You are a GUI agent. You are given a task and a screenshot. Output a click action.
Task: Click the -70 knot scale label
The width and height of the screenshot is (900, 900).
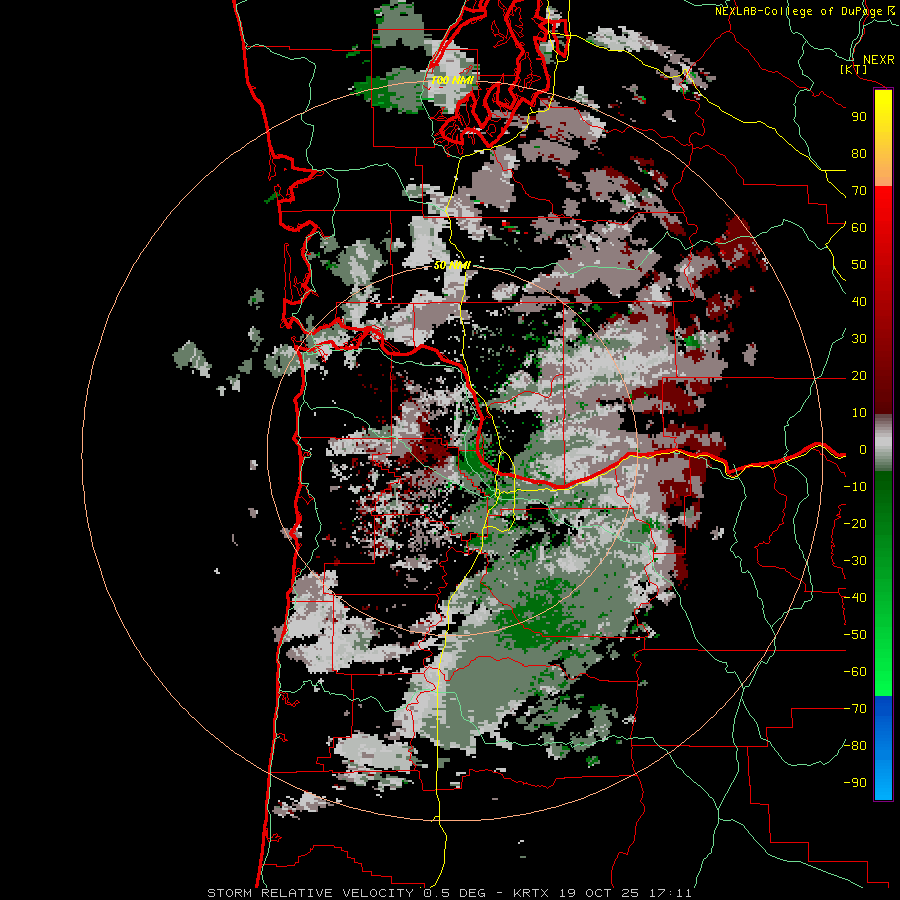[855, 709]
